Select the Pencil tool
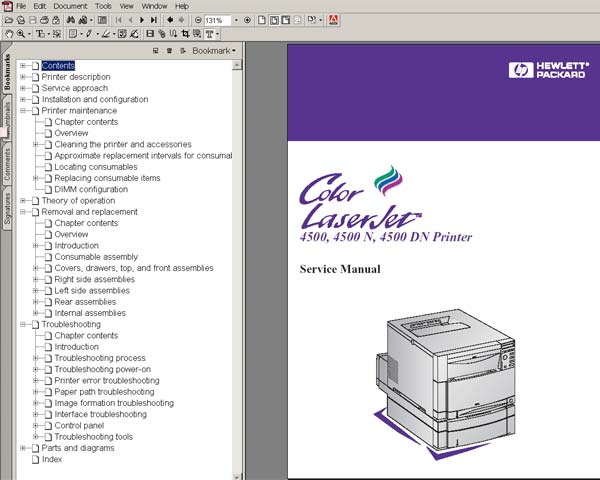Image resolution: width=600 pixels, height=480 pixels. pyautogui.click(x=89, y=34)
